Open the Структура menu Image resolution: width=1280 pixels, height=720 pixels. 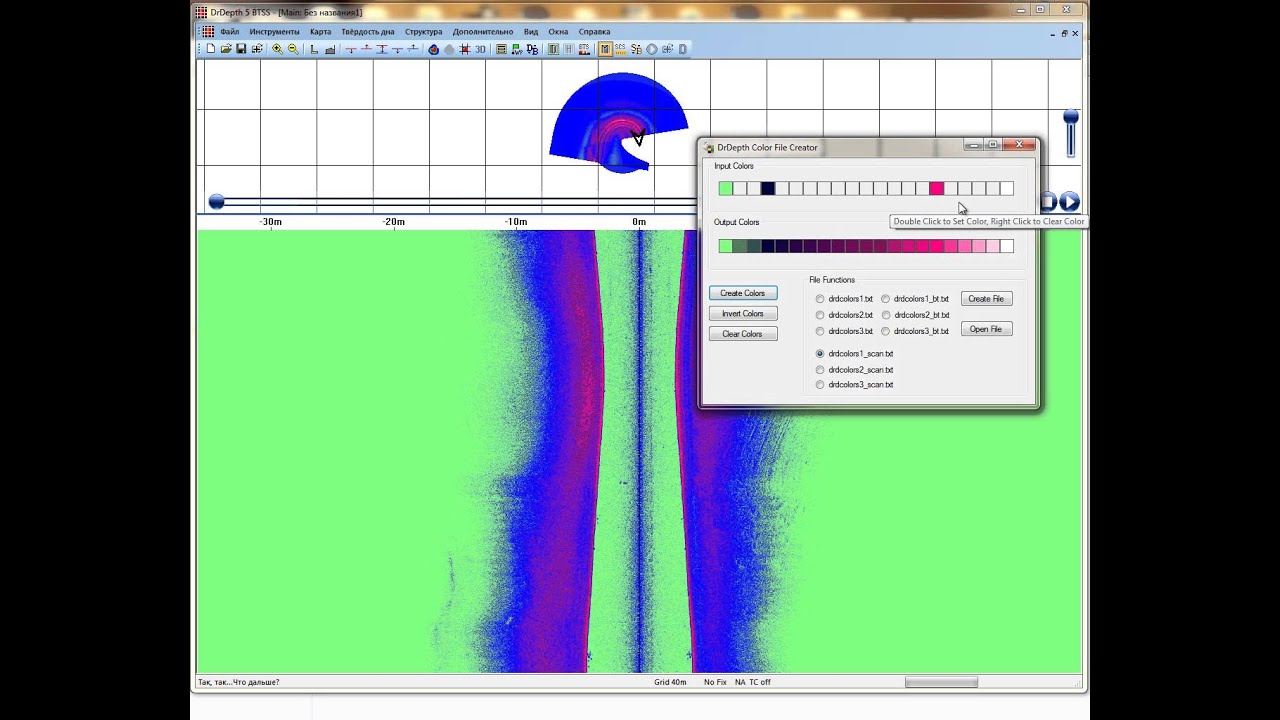423,32
